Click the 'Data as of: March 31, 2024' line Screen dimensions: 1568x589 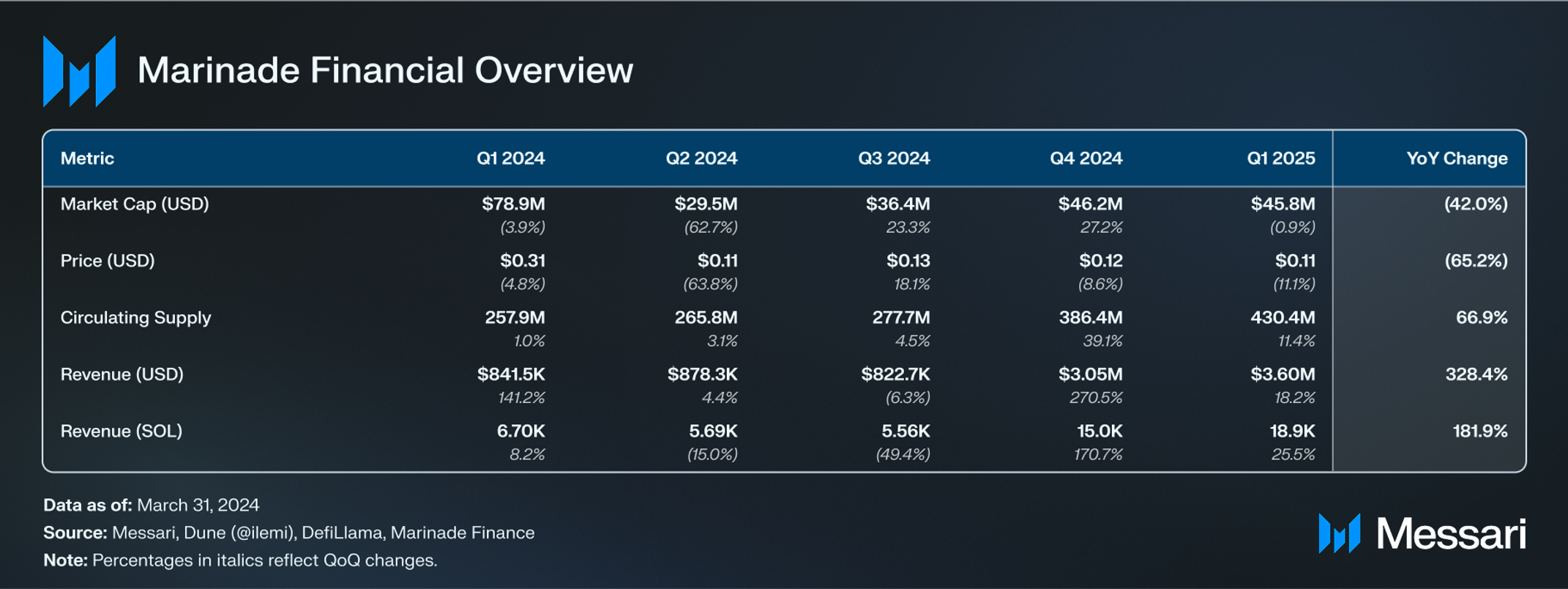151,505
